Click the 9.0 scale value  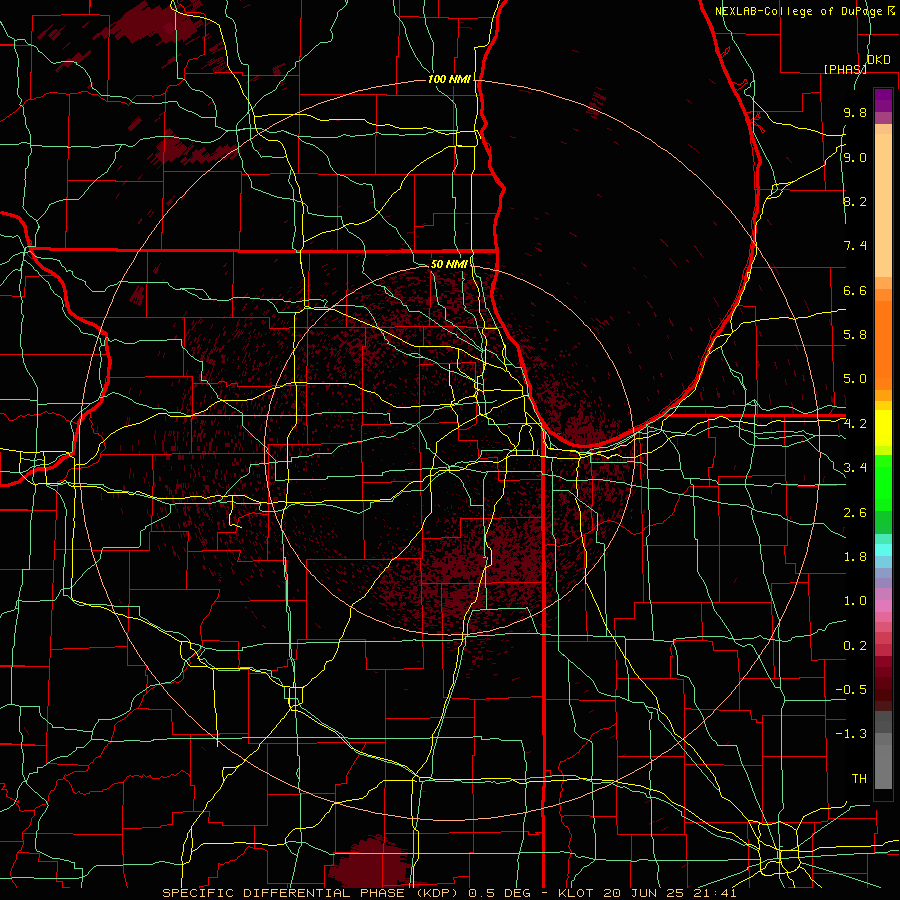[x=855, y=157]
